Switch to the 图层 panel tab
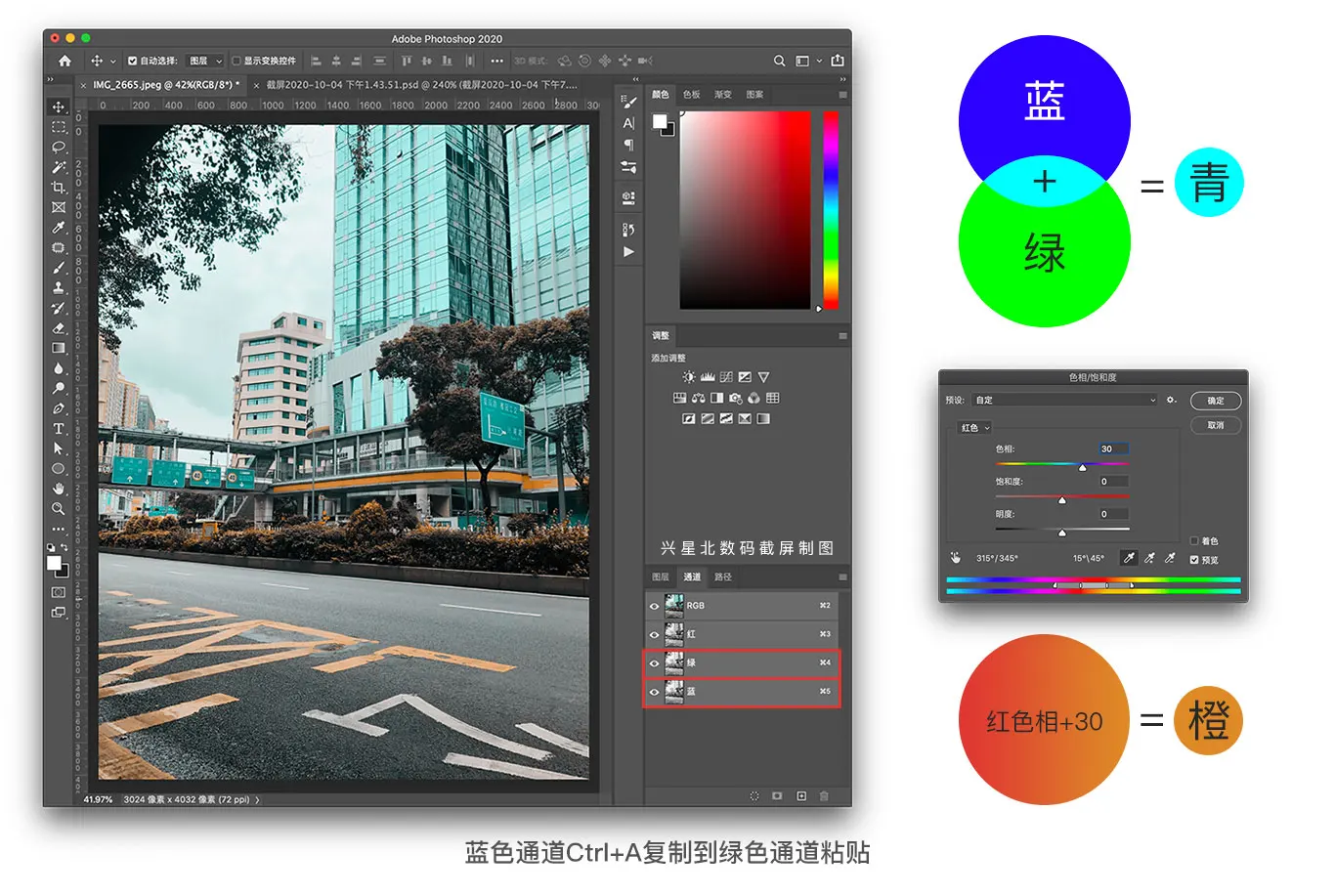The width and height of the screenshot is (1335, 896). click(661, 576)
